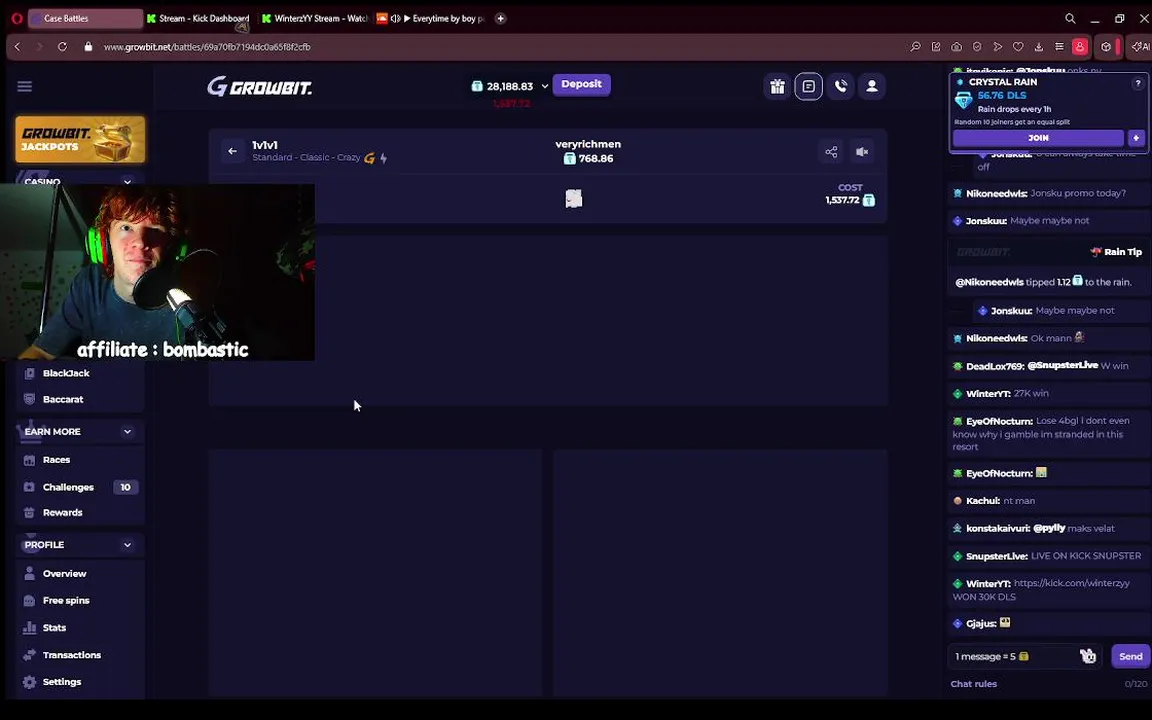Reload the browser page
Viewport: 1152px width, 720px height.
tap(62, 46)
